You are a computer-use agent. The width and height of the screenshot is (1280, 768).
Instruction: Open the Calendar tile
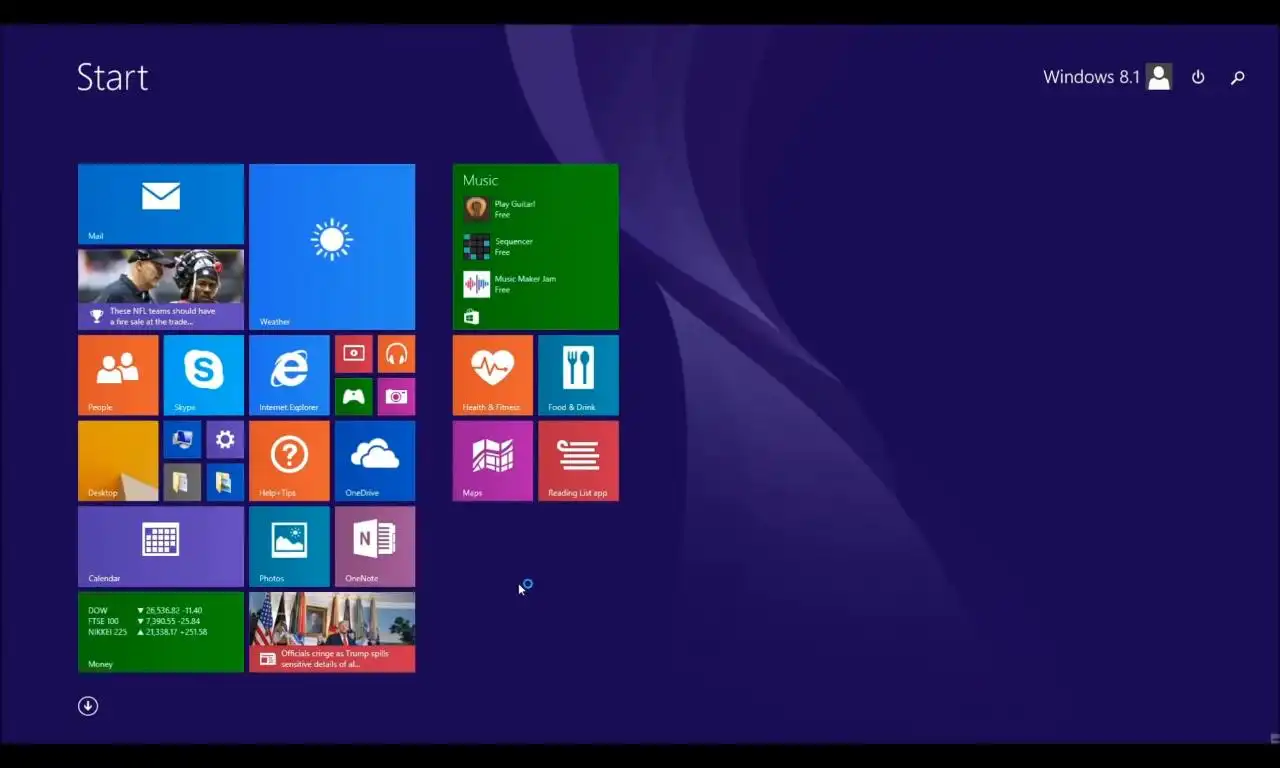[x=161, y=546]
